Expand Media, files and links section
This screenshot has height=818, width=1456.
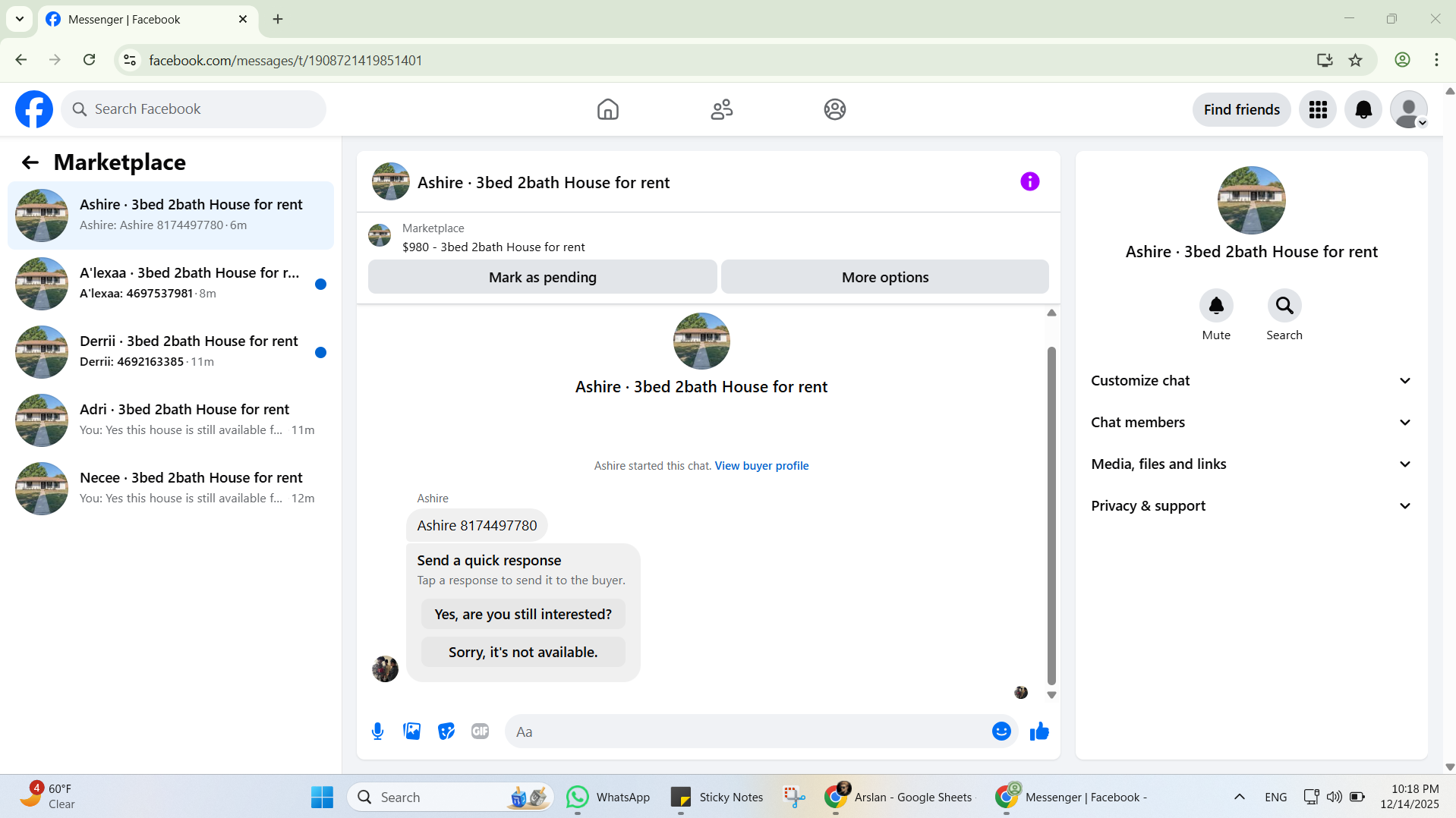tap(1251, 464)
